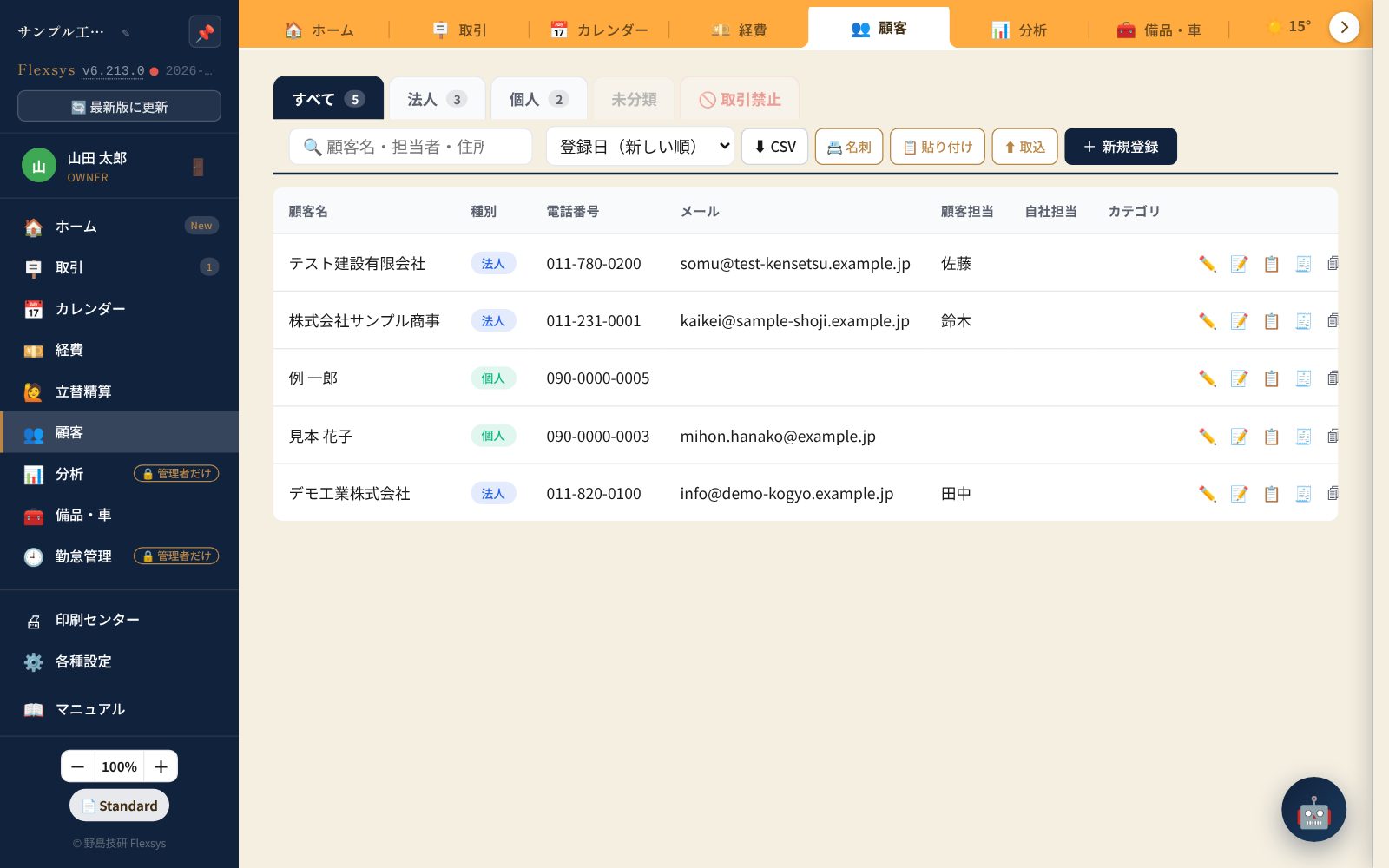Click the memo note icon for 見本 花子
1389x868 pixels.
[x=1240, y=436]
